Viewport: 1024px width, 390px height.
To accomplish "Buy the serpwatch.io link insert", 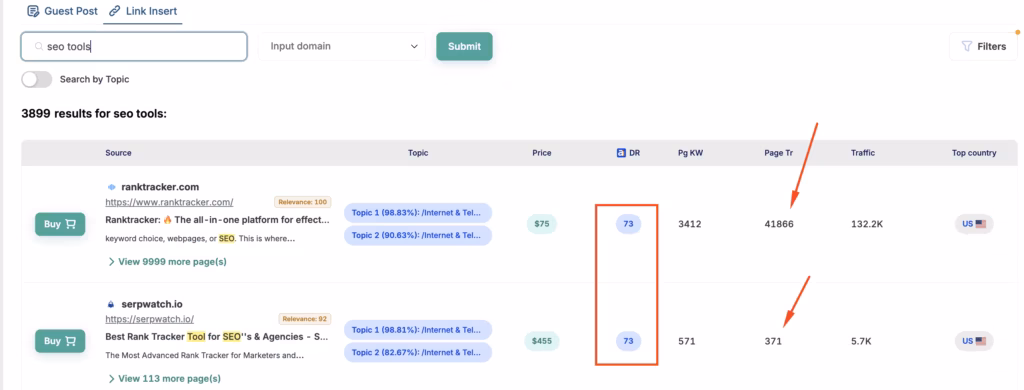I will pyautogui.click(x=60, y=341).
